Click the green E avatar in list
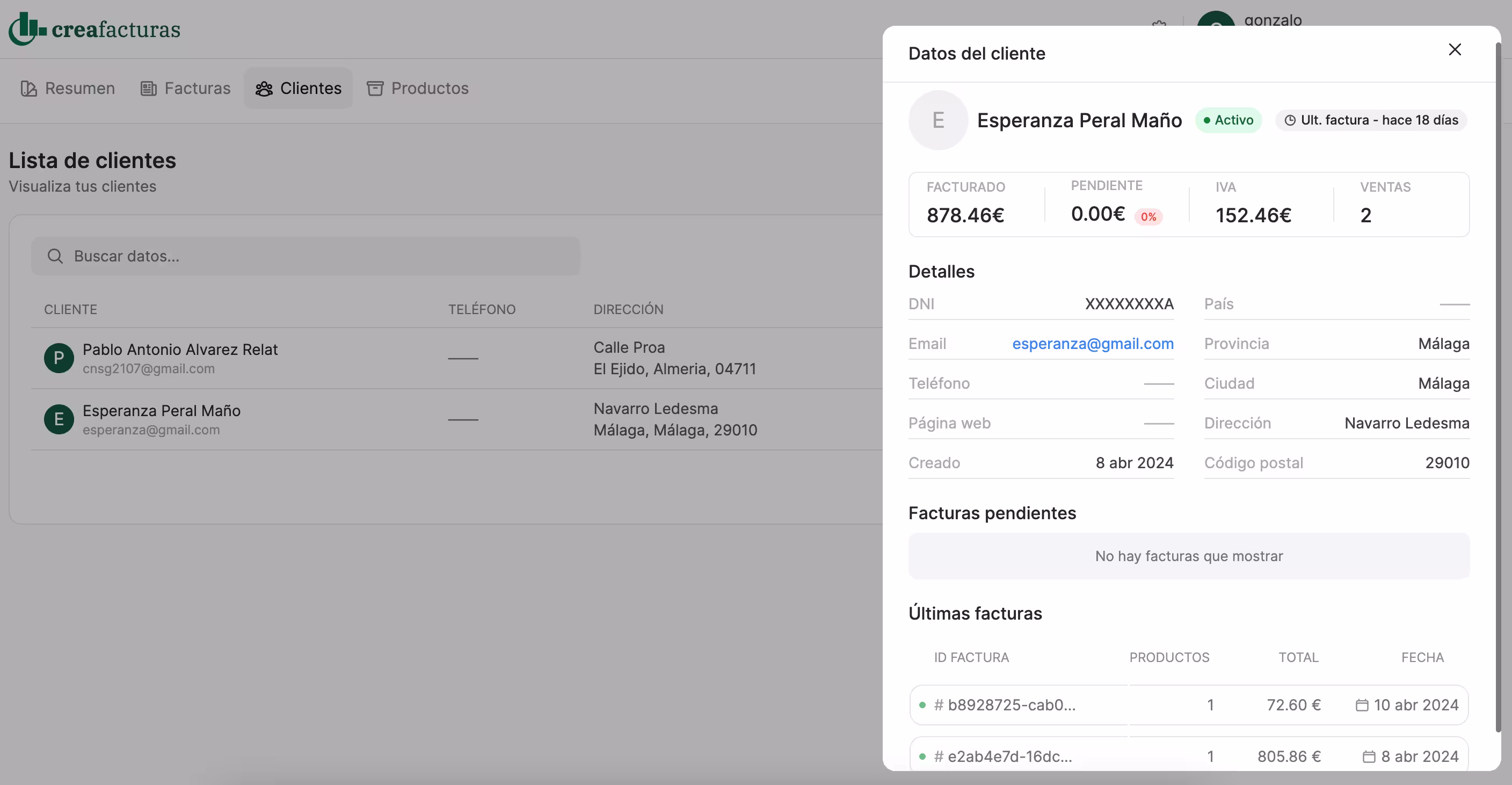 point(59,419)
